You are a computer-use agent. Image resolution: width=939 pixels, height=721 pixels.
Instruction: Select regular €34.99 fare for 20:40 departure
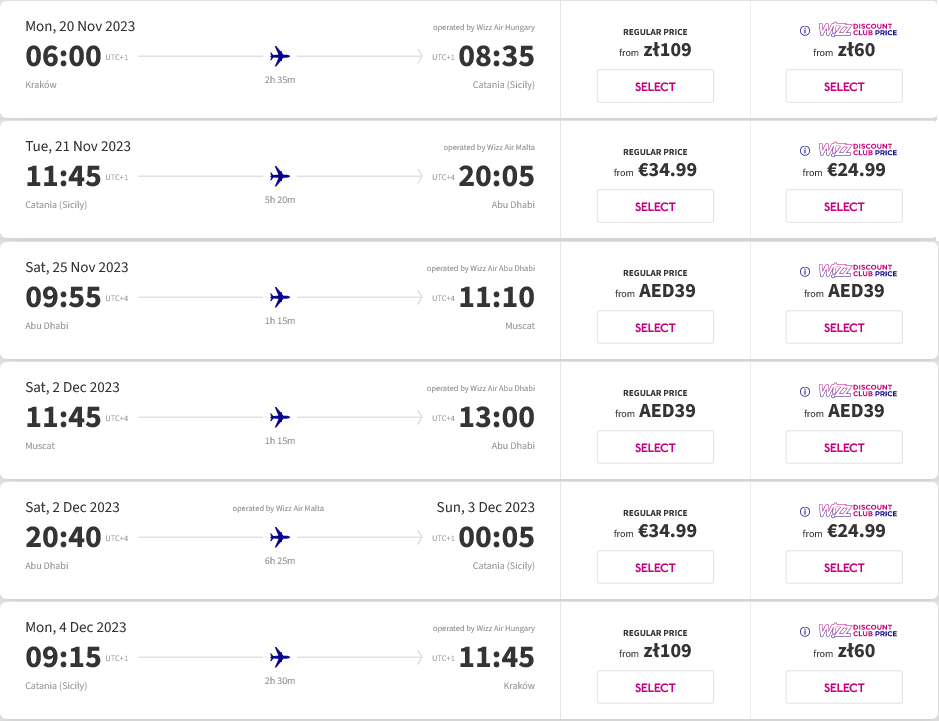[x=655, y=568]
